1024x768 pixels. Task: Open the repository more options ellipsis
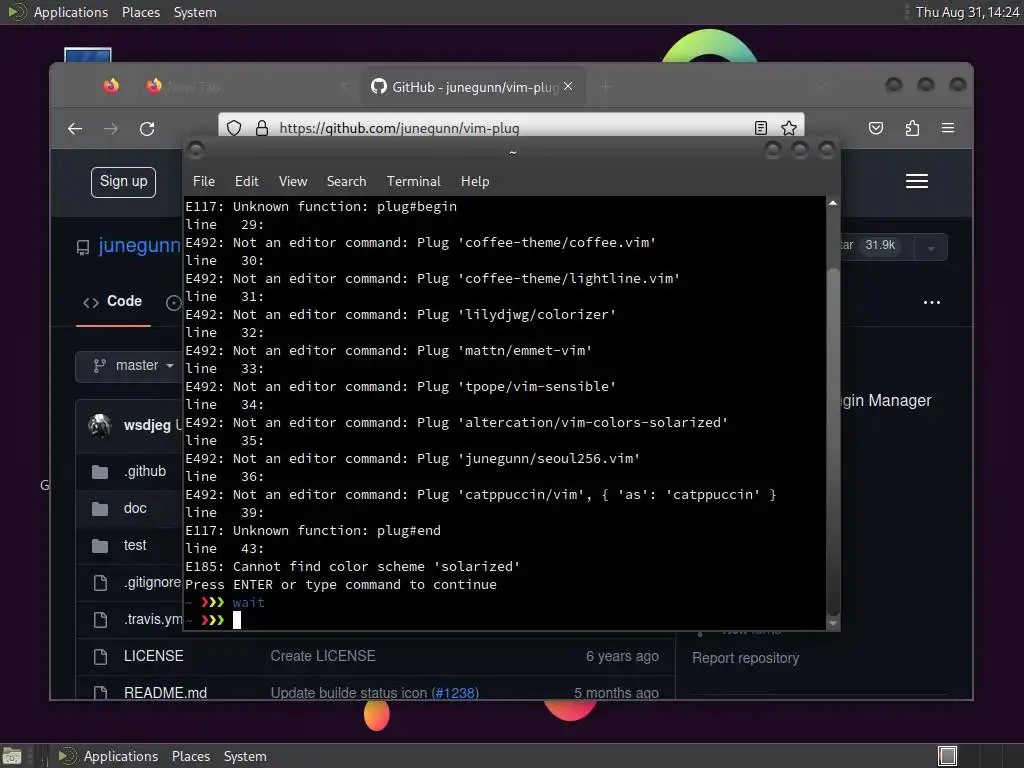(932, 302)
